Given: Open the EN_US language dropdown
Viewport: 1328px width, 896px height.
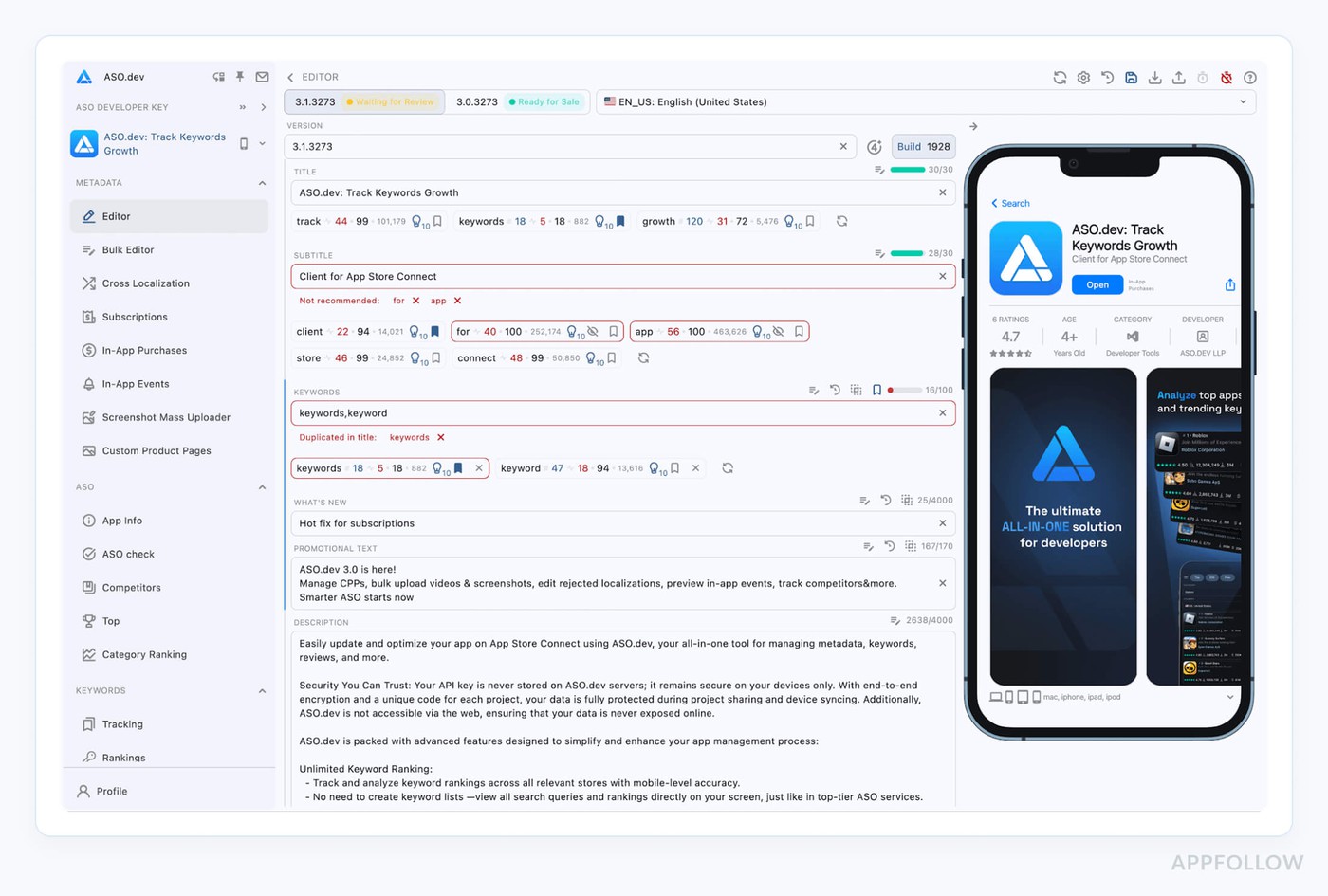Looking at the screenshot, I should [x=925, y=101].
